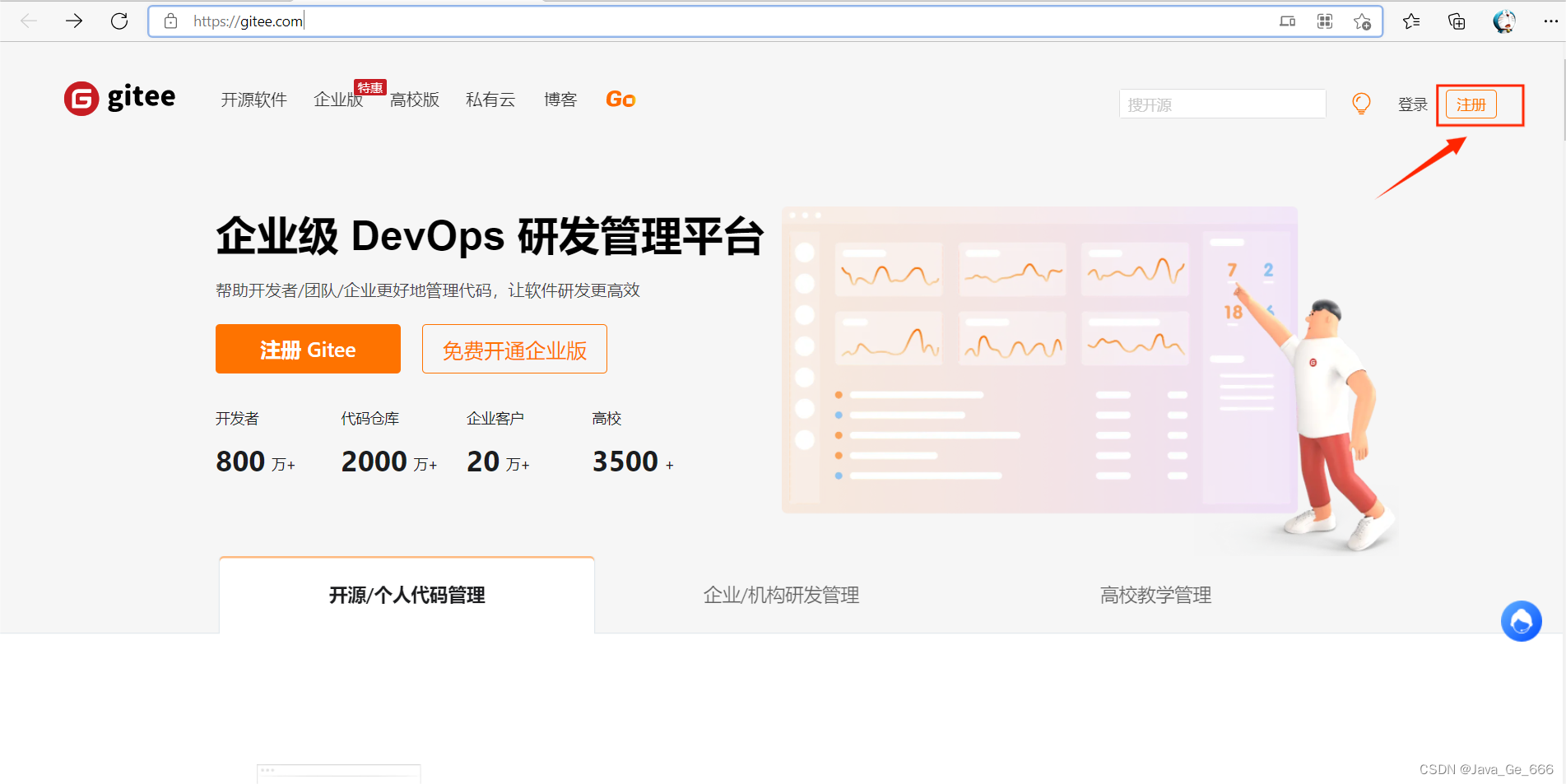Open the 企业版 nav item
The height and width of the screenshot is (784, 1566).
(x=338, y=100)
